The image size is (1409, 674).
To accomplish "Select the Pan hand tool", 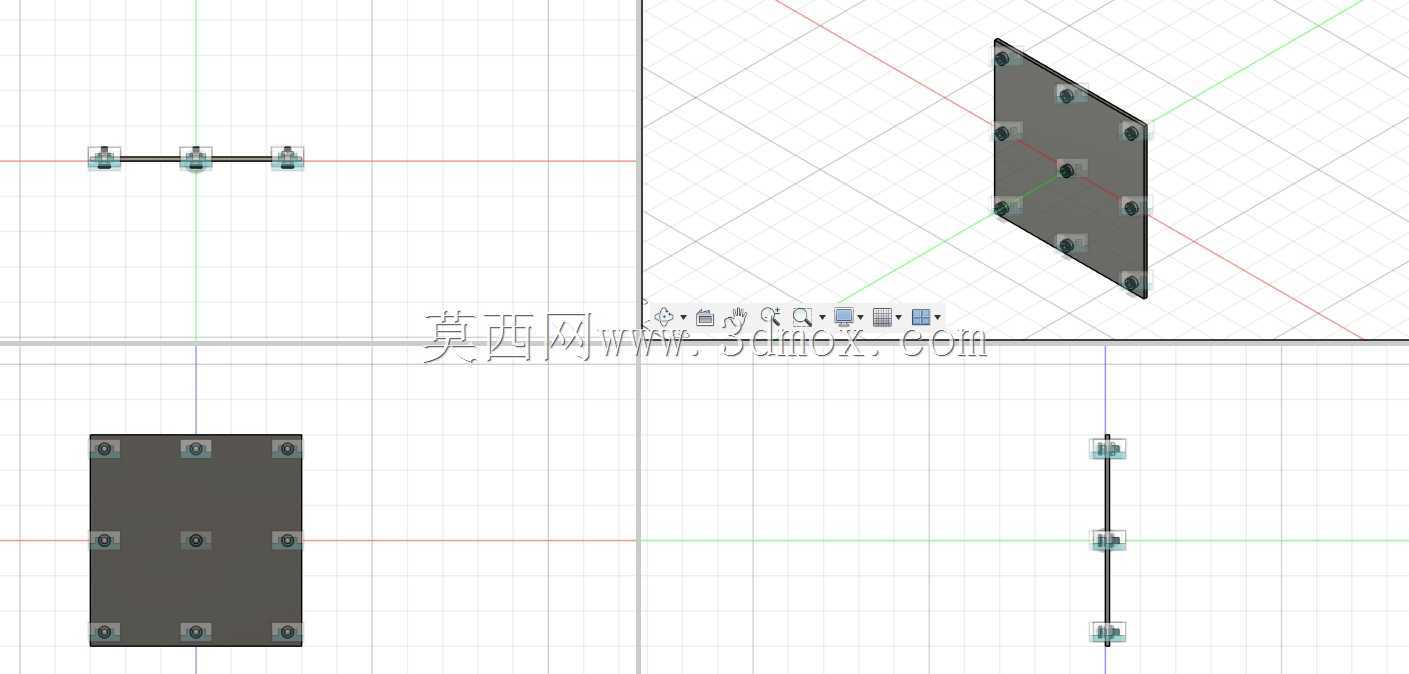I will coord(737,317).
